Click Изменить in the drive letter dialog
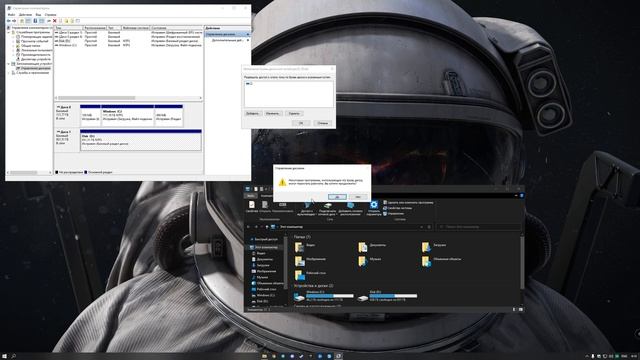Screen dimensions: 640x360 [x=272, y=113]
